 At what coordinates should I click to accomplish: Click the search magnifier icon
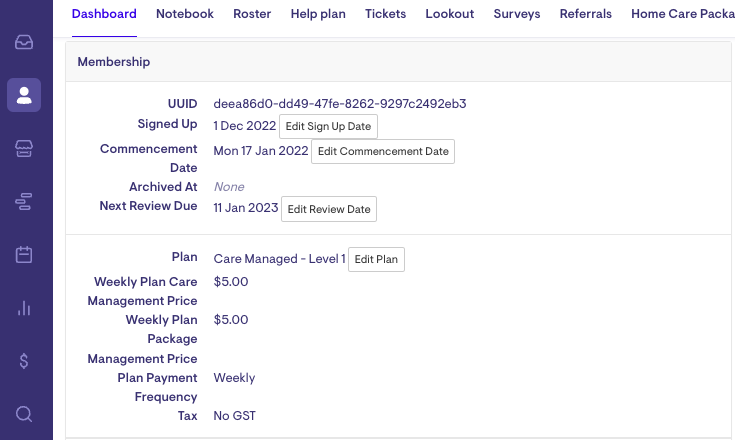pos(24,414)
